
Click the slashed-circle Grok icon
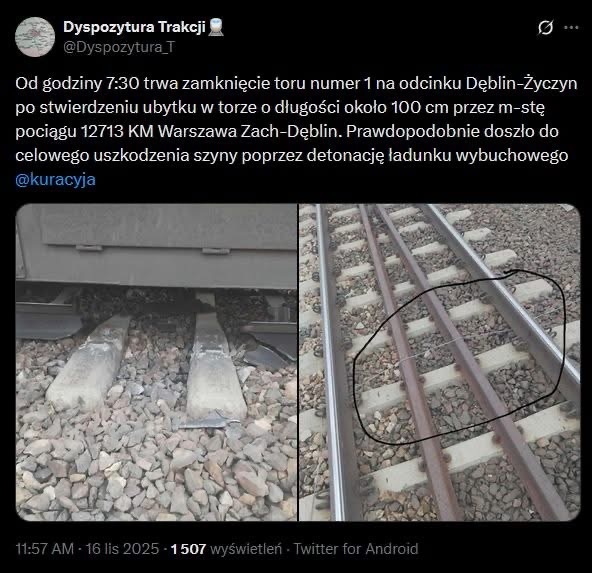coord(546,28)
